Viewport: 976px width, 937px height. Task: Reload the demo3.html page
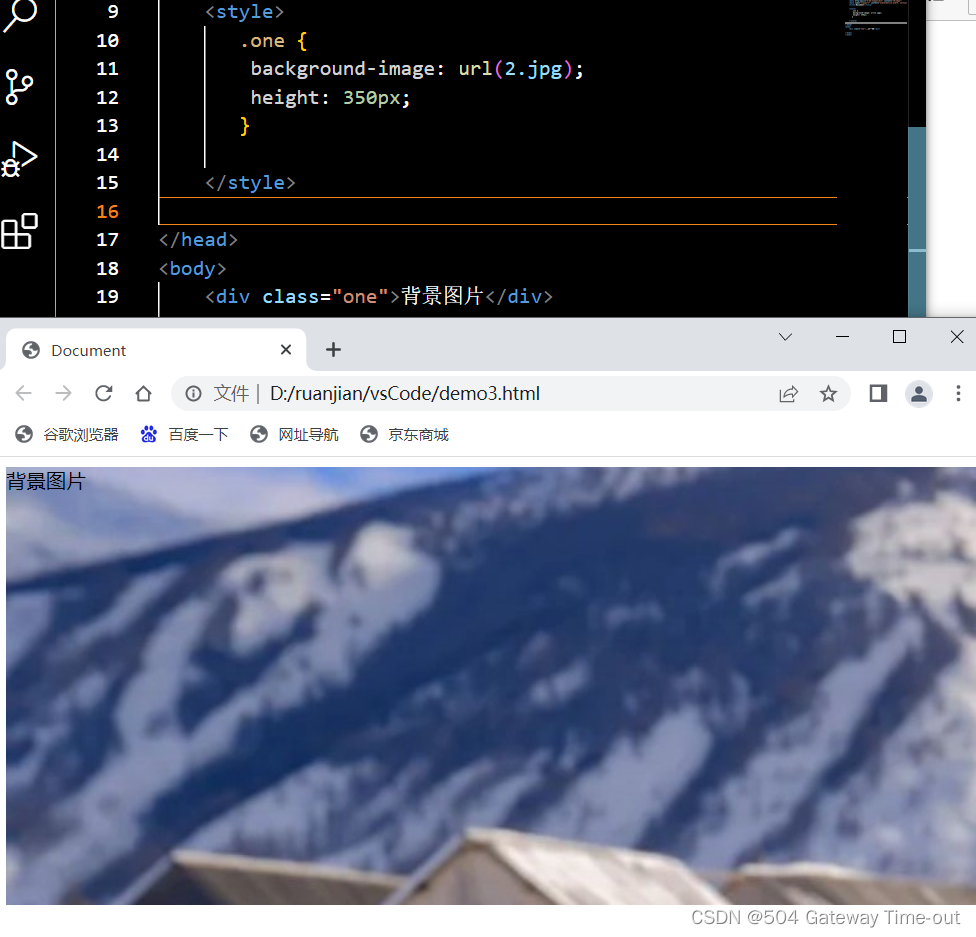(103, 393)
